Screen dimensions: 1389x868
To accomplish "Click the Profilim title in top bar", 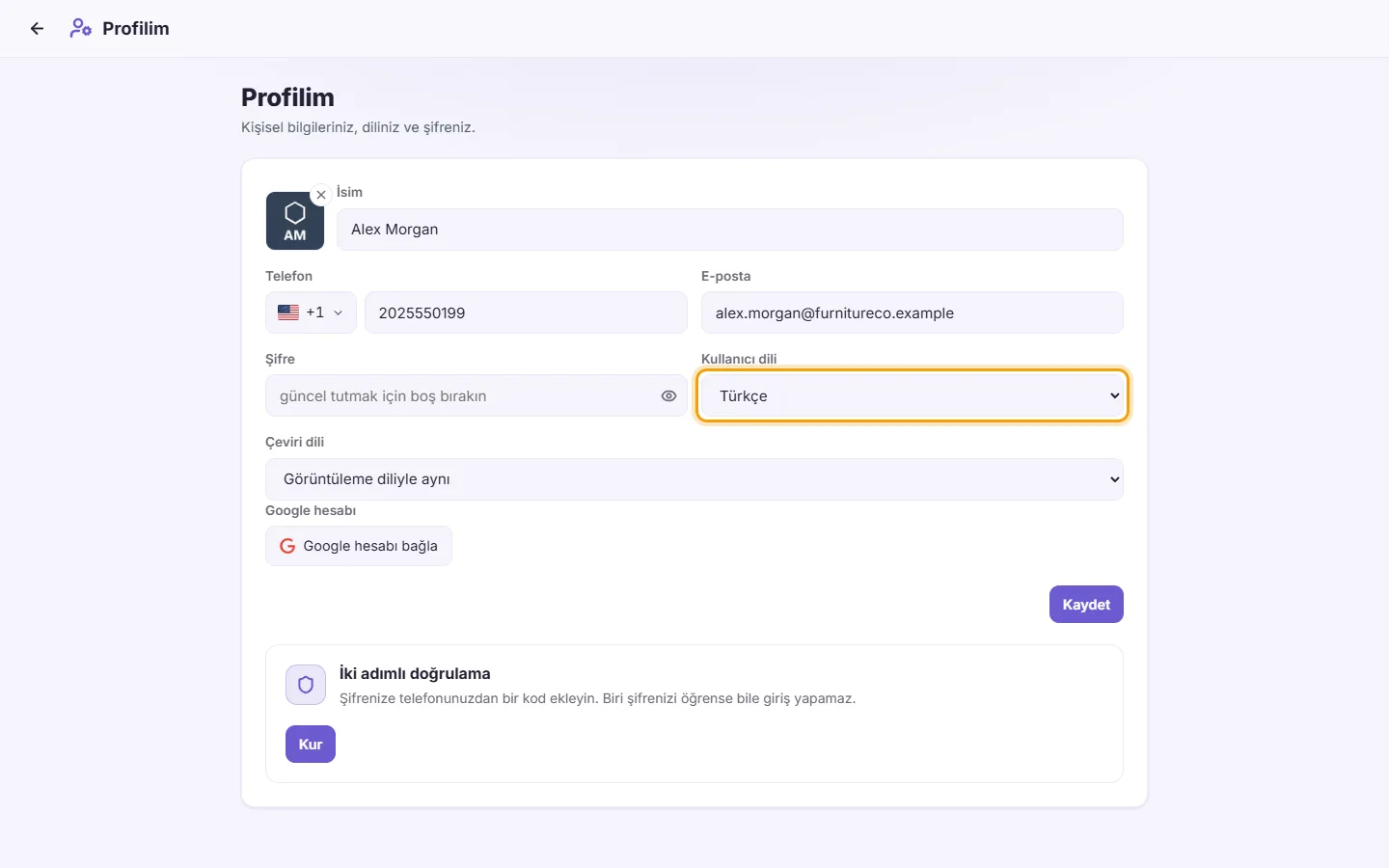I will (x=136, y=29).
